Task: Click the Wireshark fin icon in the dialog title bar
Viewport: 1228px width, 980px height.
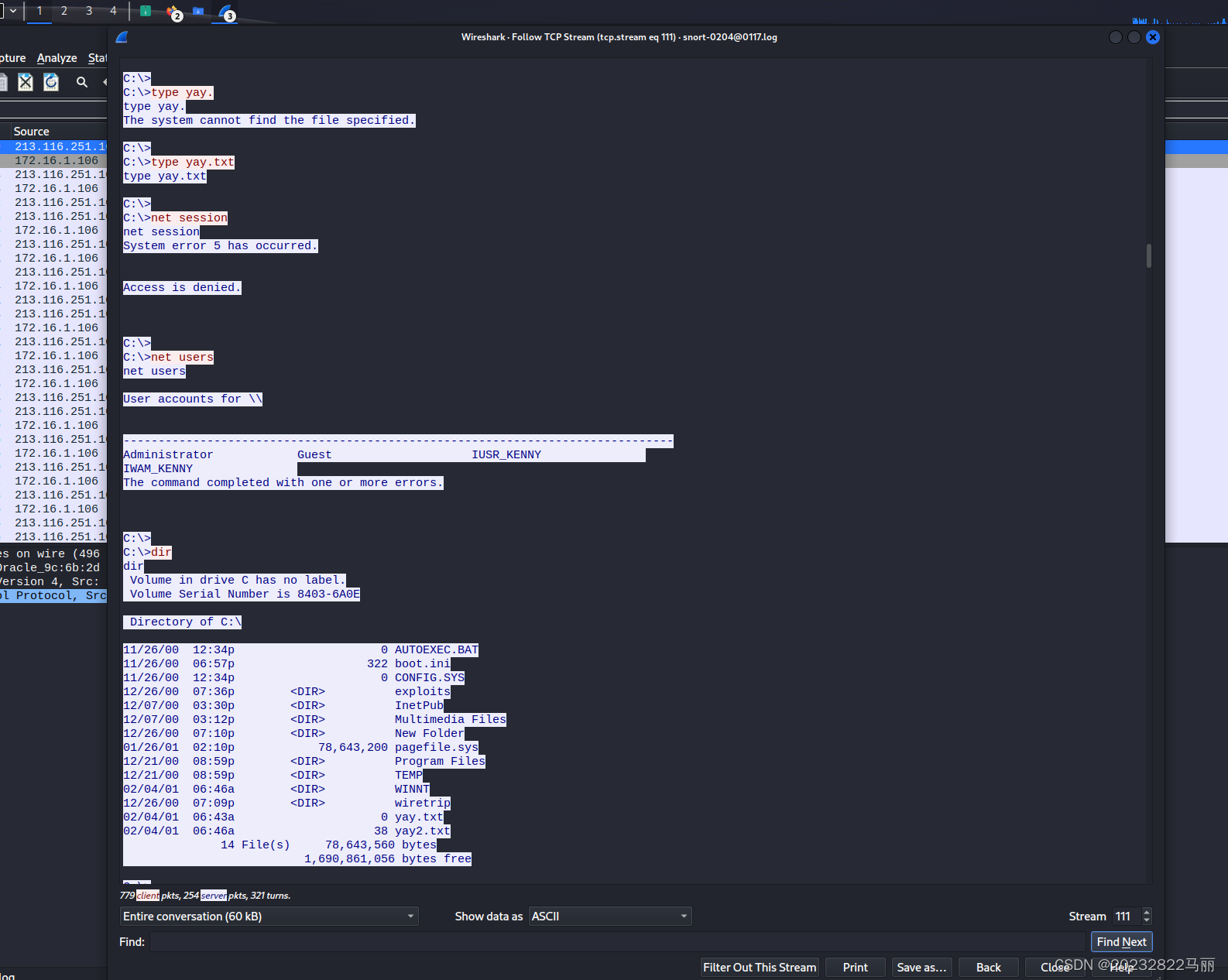Action: 122,37
